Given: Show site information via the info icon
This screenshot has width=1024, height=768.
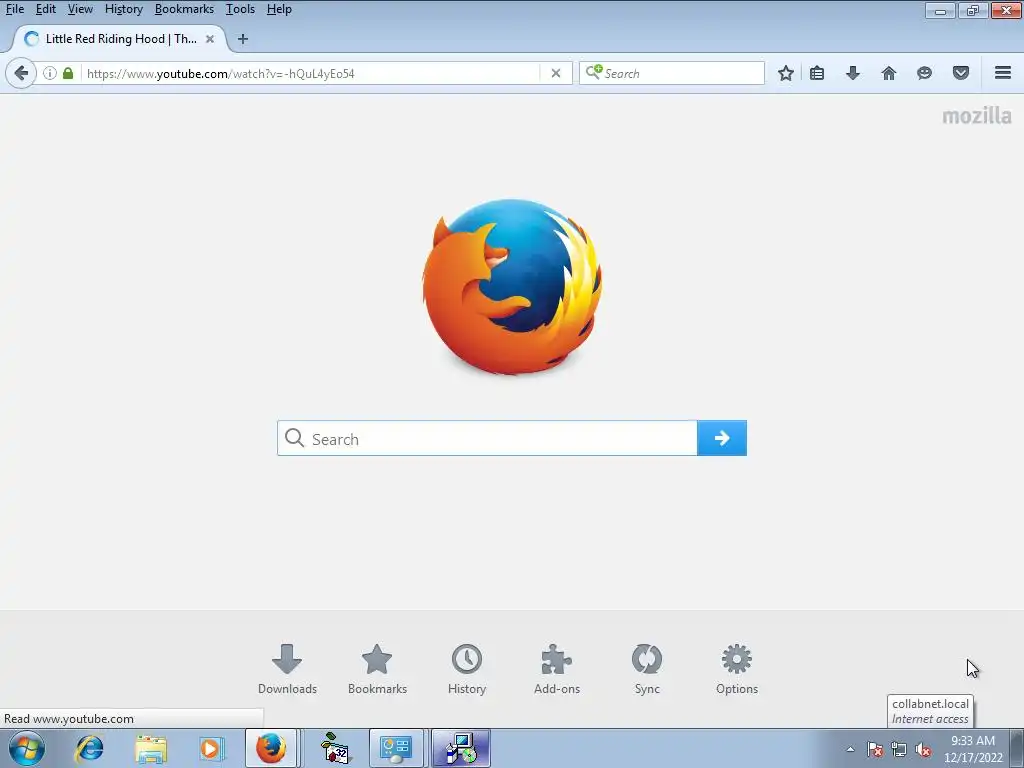Looking at the screenshot, I should [50, 73].
